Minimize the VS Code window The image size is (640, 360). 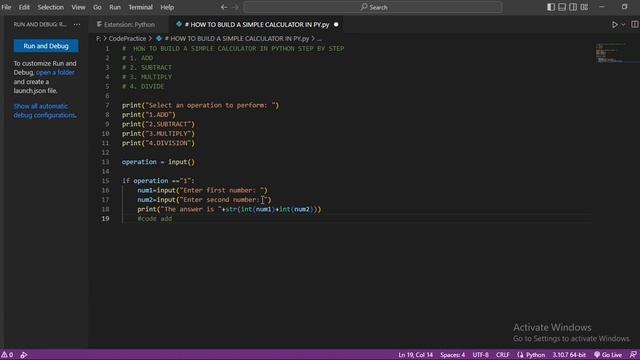click(x=602, y=7)
